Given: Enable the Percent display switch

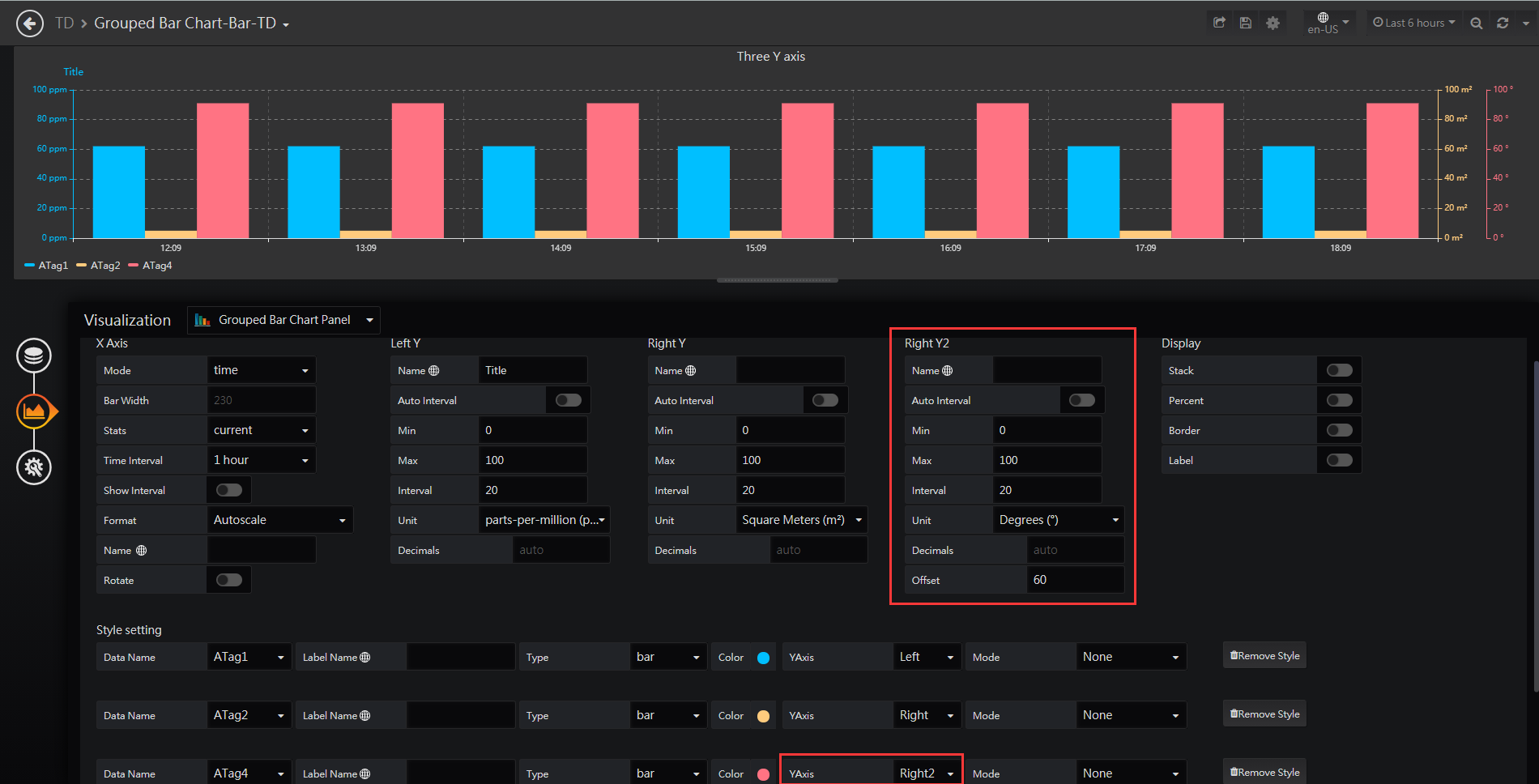Looking at the screenshot, I should point(1340,400).
